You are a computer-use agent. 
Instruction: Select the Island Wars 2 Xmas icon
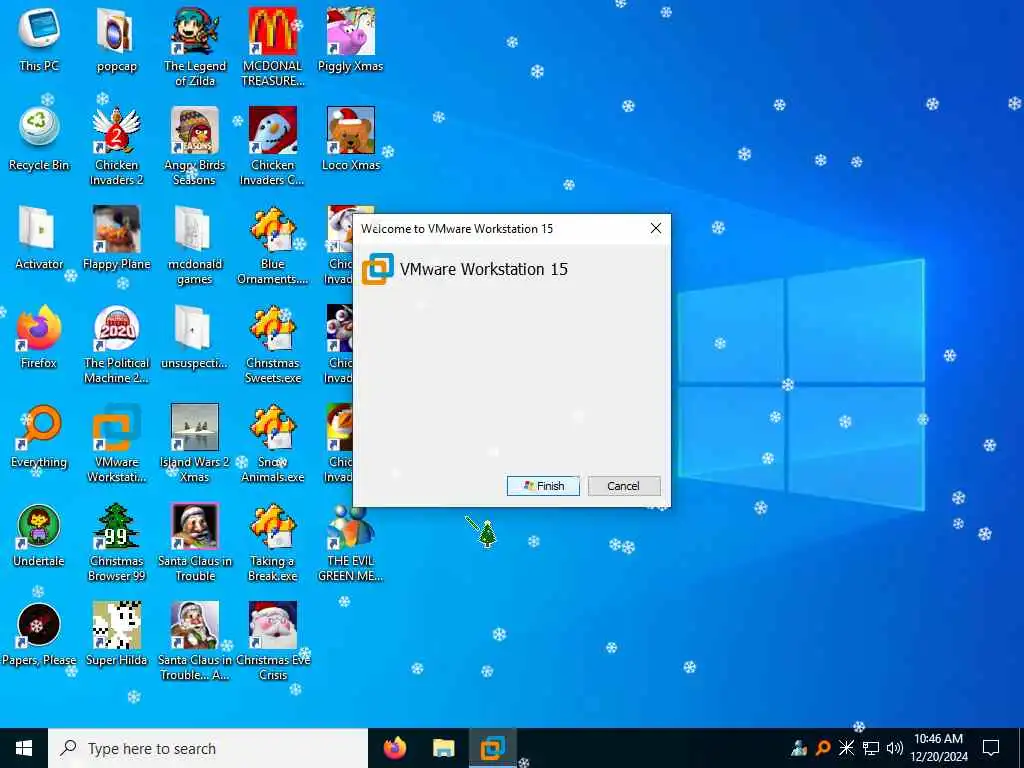pos(195,444)
